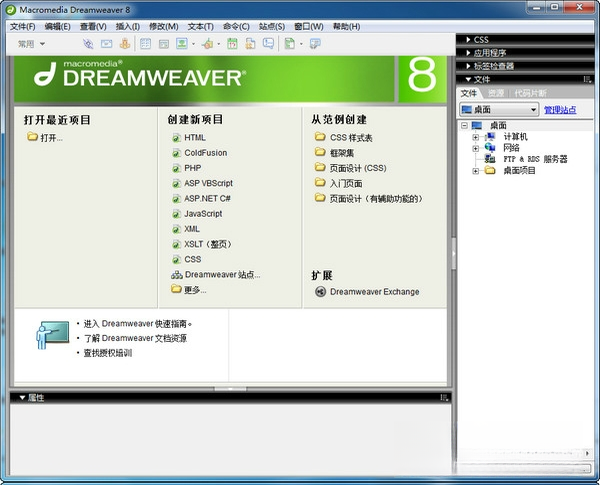Open the 修改(M) menu

(163, 26)
